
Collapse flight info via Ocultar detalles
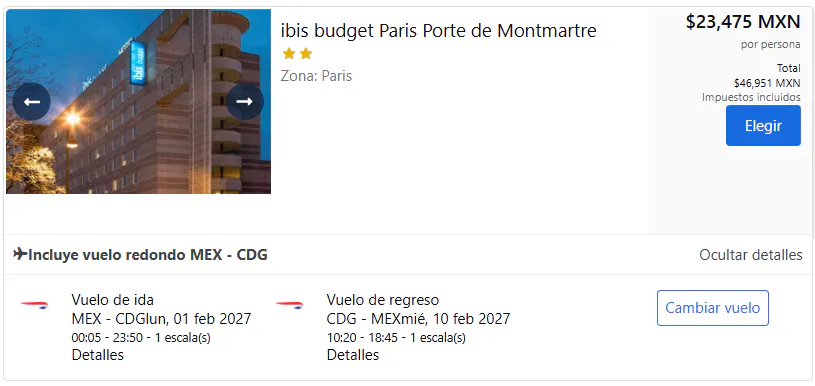pos(751,255)
